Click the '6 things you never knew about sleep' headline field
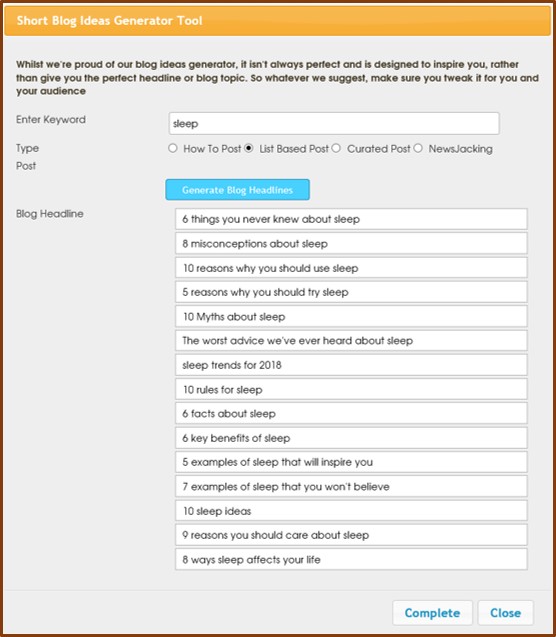Image resolution: width=556 pixels, height=637 pixels. (351, 219)
